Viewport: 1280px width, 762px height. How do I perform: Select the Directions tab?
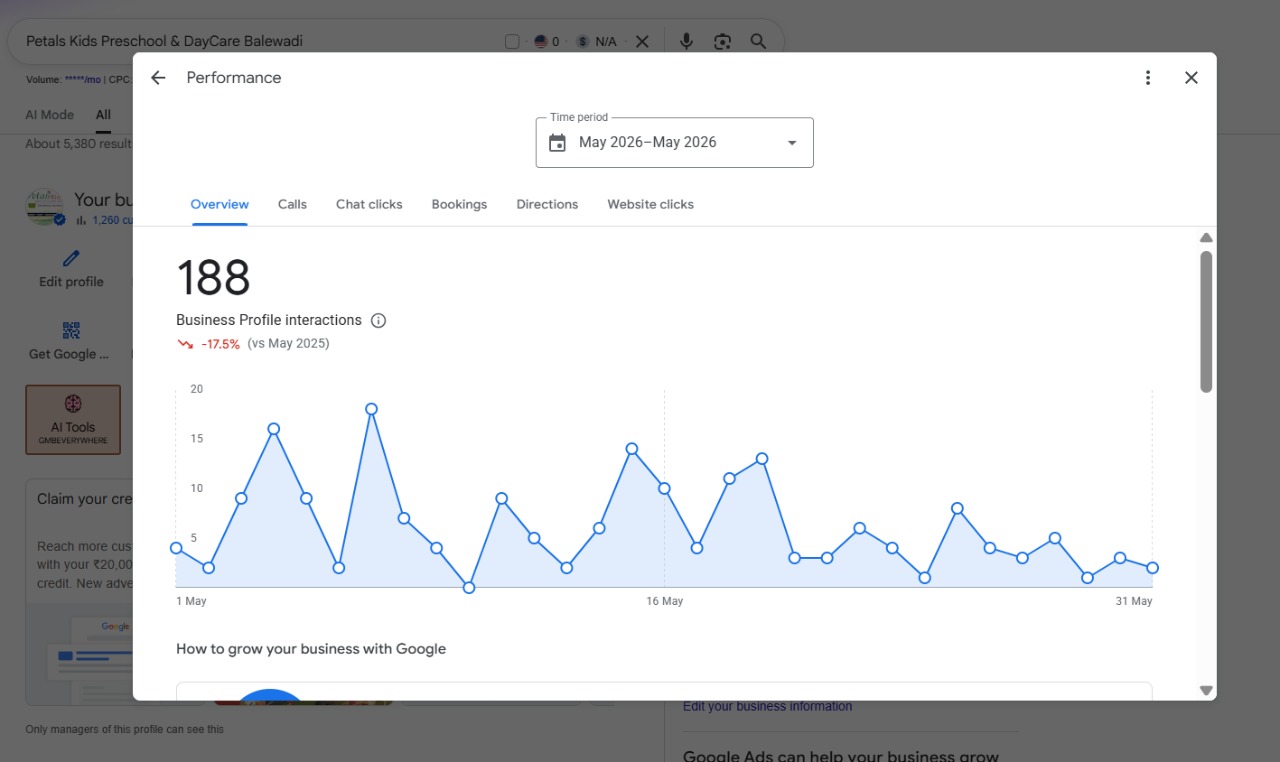547,204
